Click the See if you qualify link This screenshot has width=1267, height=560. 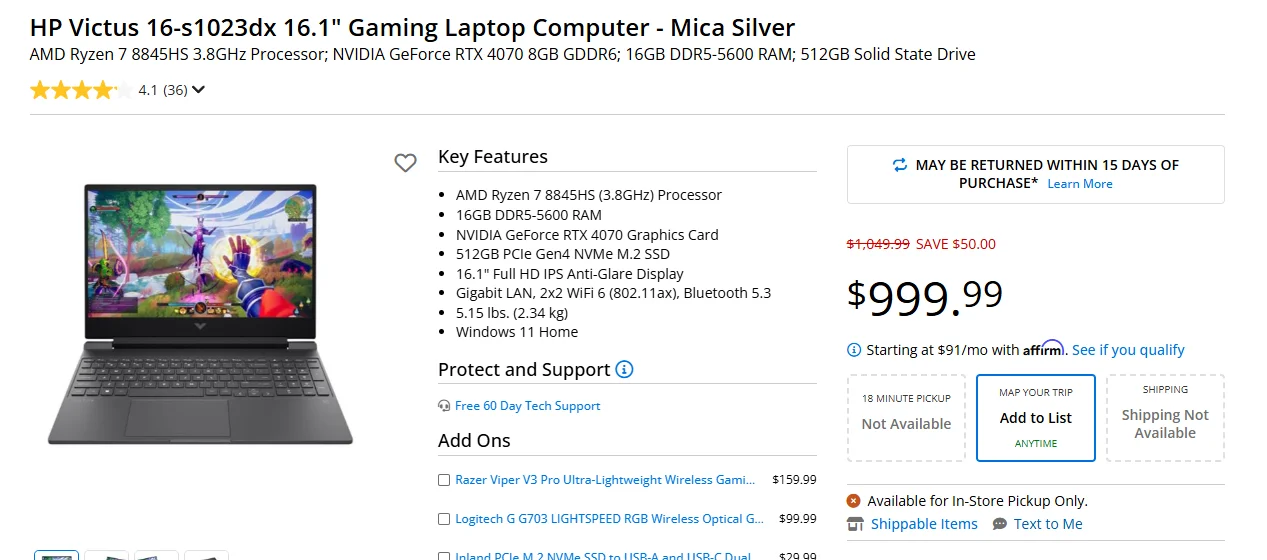point(1128,350)
